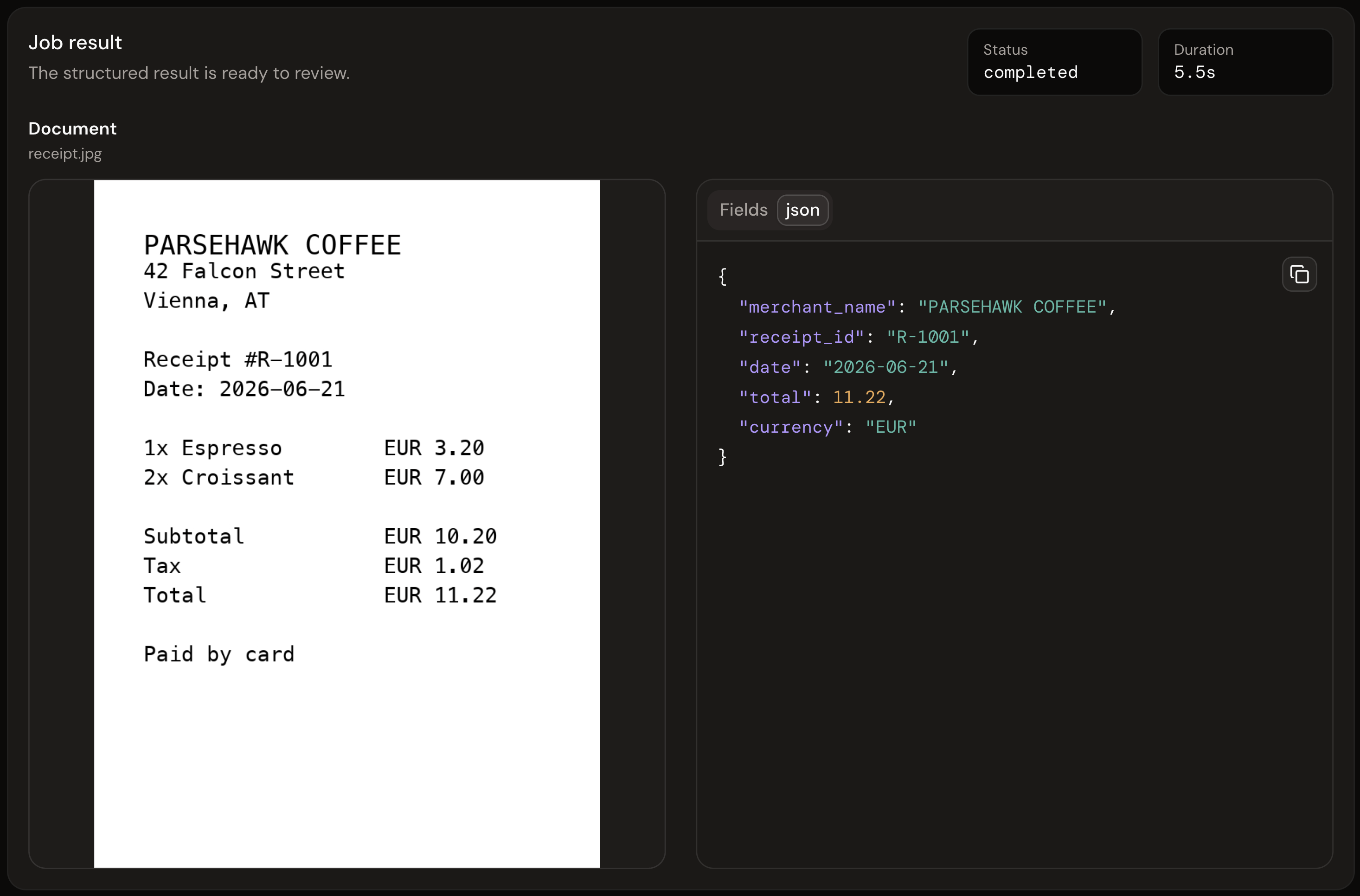The image size is (1360, 896).
Task: Click the receipt_id value "R-1001"
Action: pyautogui.click(x=928, y=337)
